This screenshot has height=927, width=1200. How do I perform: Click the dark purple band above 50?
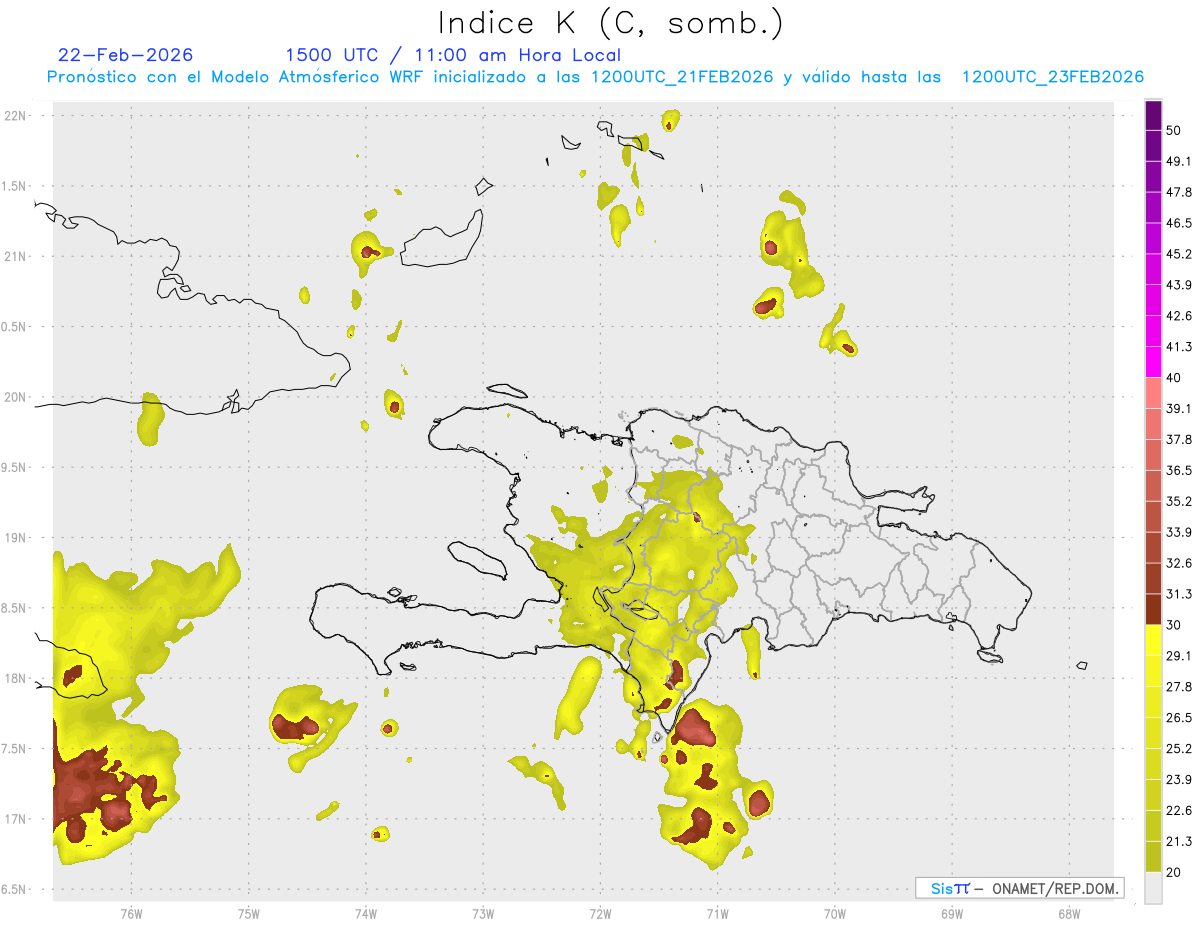coord(1154,115)
